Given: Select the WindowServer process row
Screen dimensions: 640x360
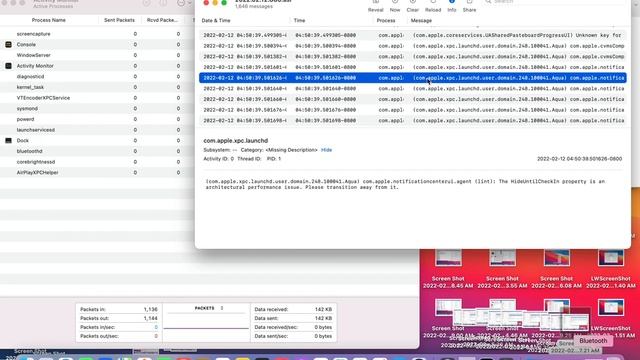Looking at the screenshot, I should click(97, 55).
